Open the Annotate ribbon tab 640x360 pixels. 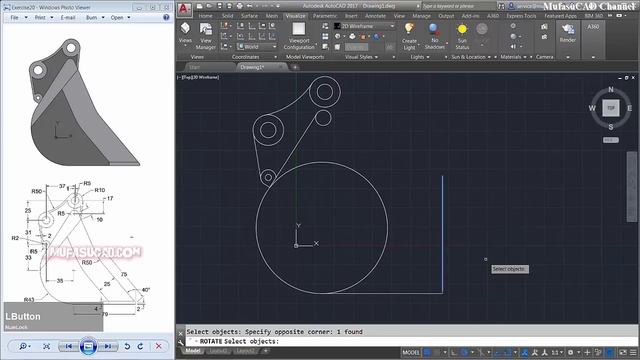pyautogui.click(x=375, y=16)
